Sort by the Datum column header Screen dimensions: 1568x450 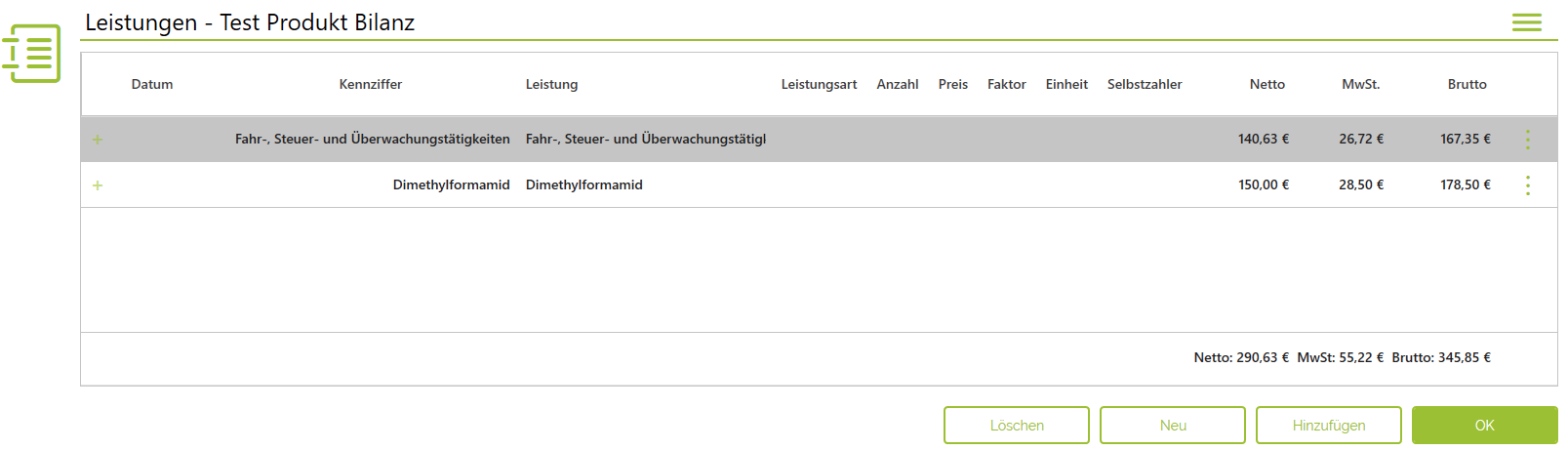pos(152,85)
